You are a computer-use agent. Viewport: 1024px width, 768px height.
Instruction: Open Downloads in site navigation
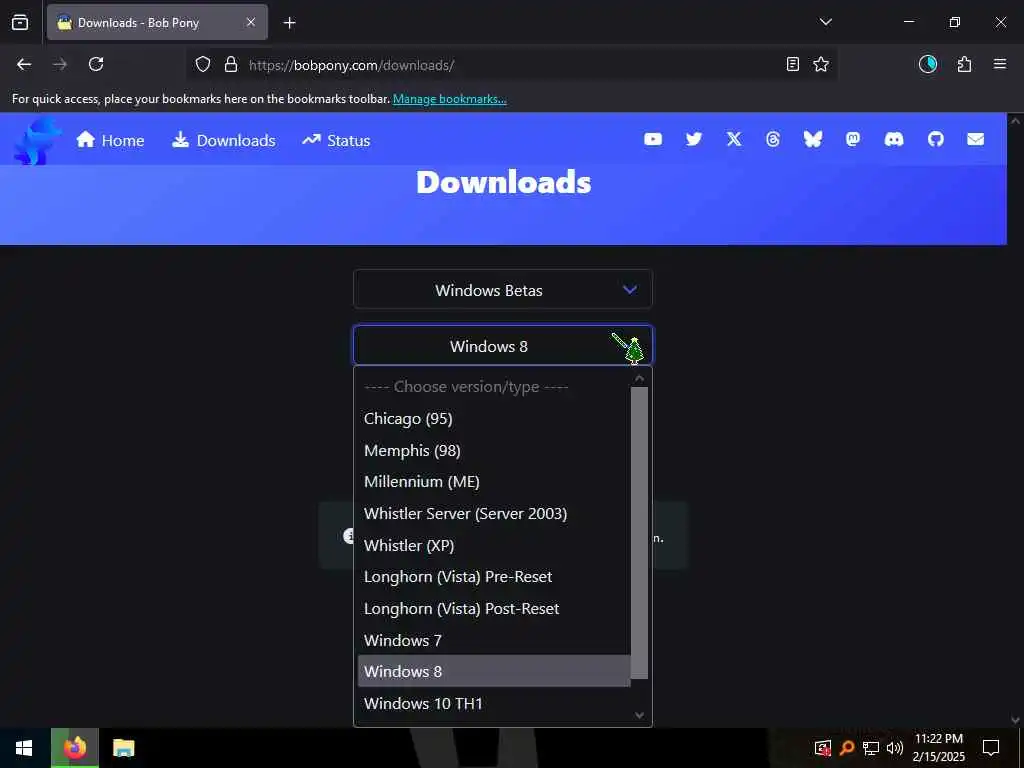(x=223, y=140)
